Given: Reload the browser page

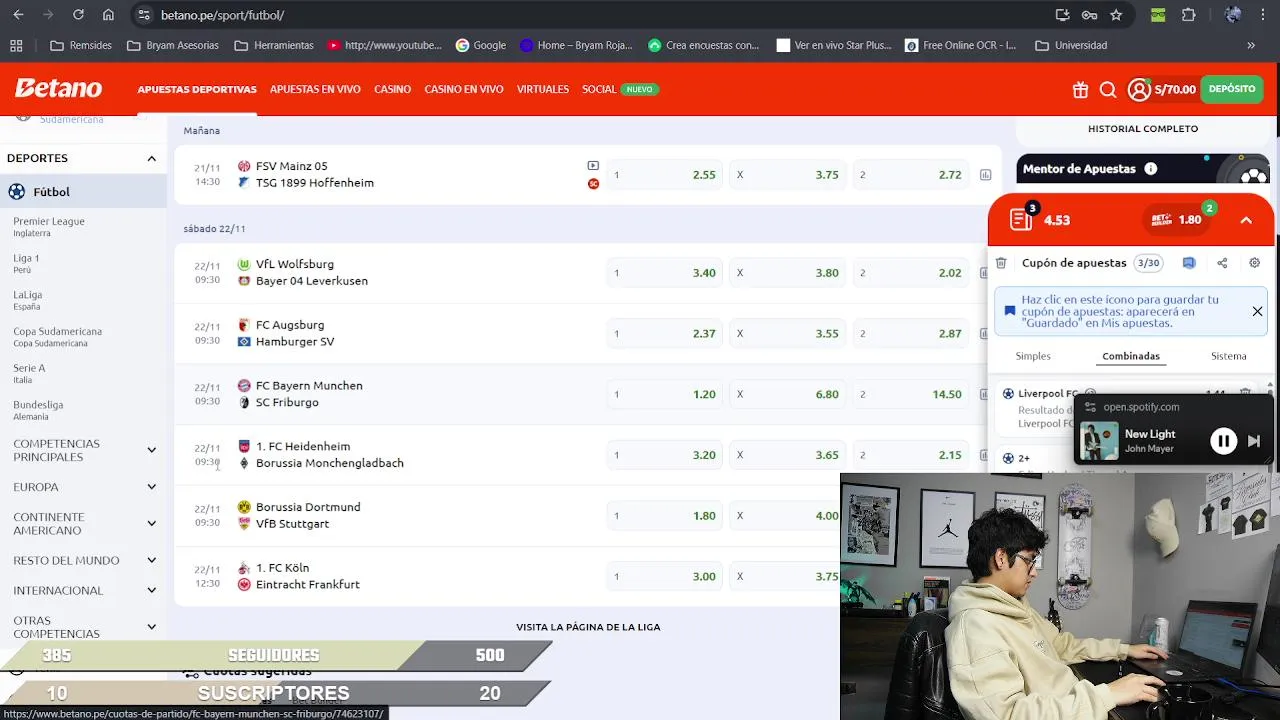Looking at the screenshot, I should click(78, 15).
